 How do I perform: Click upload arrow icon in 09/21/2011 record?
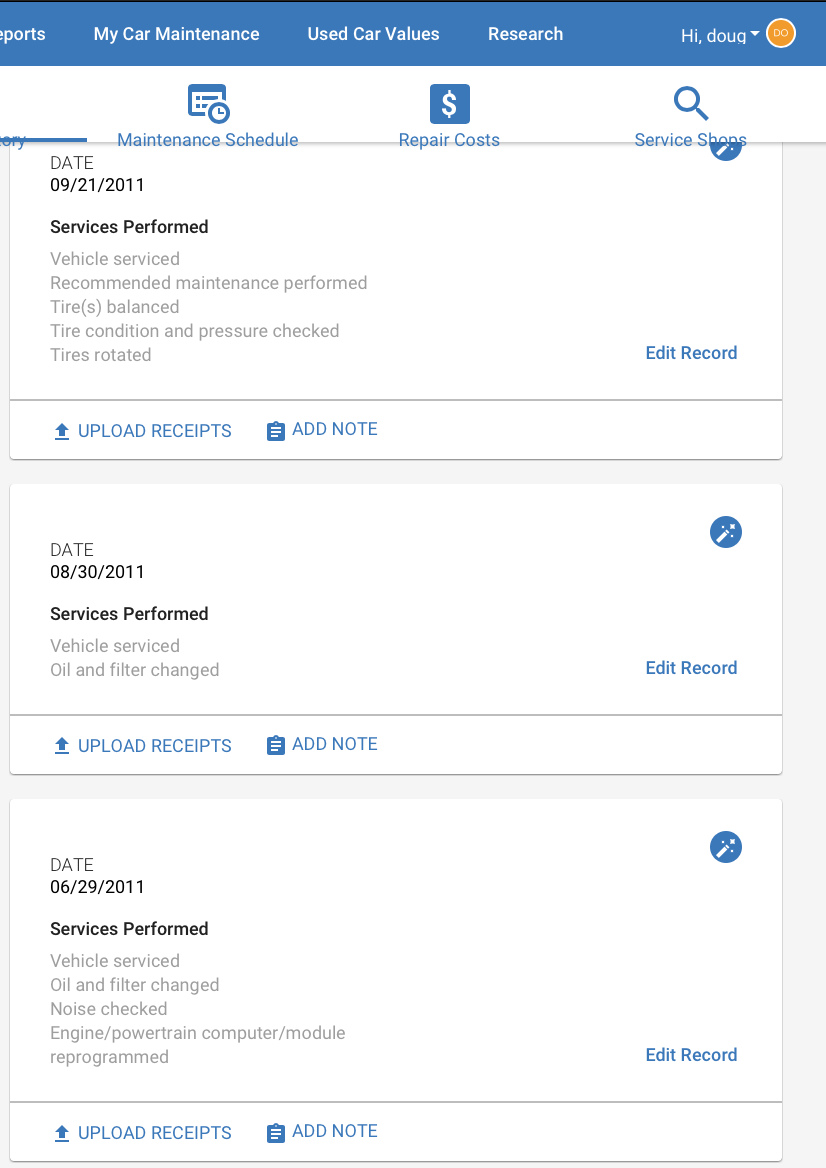click(x=62, y=431)
